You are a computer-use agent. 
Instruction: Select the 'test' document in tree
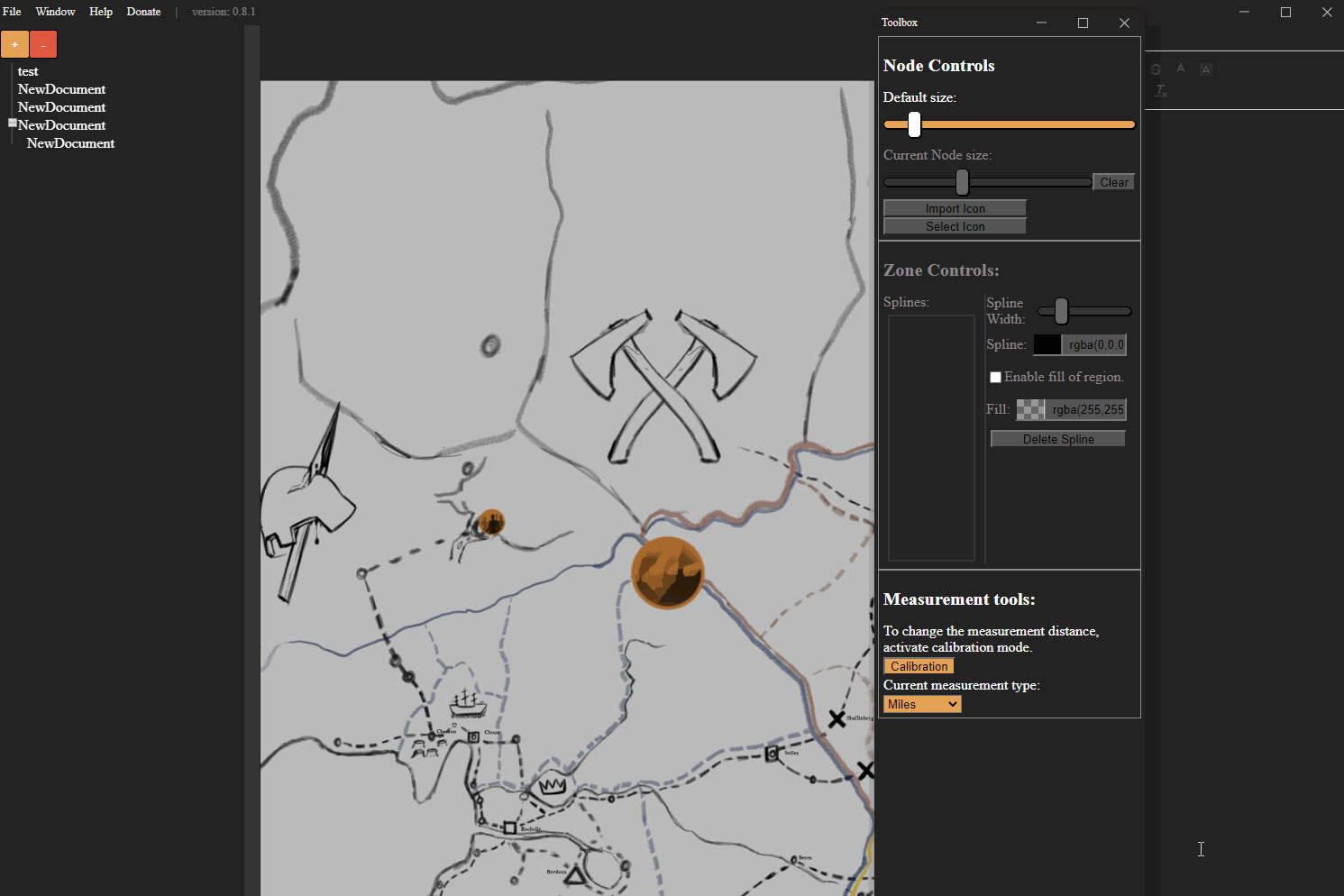pos(28,71)
